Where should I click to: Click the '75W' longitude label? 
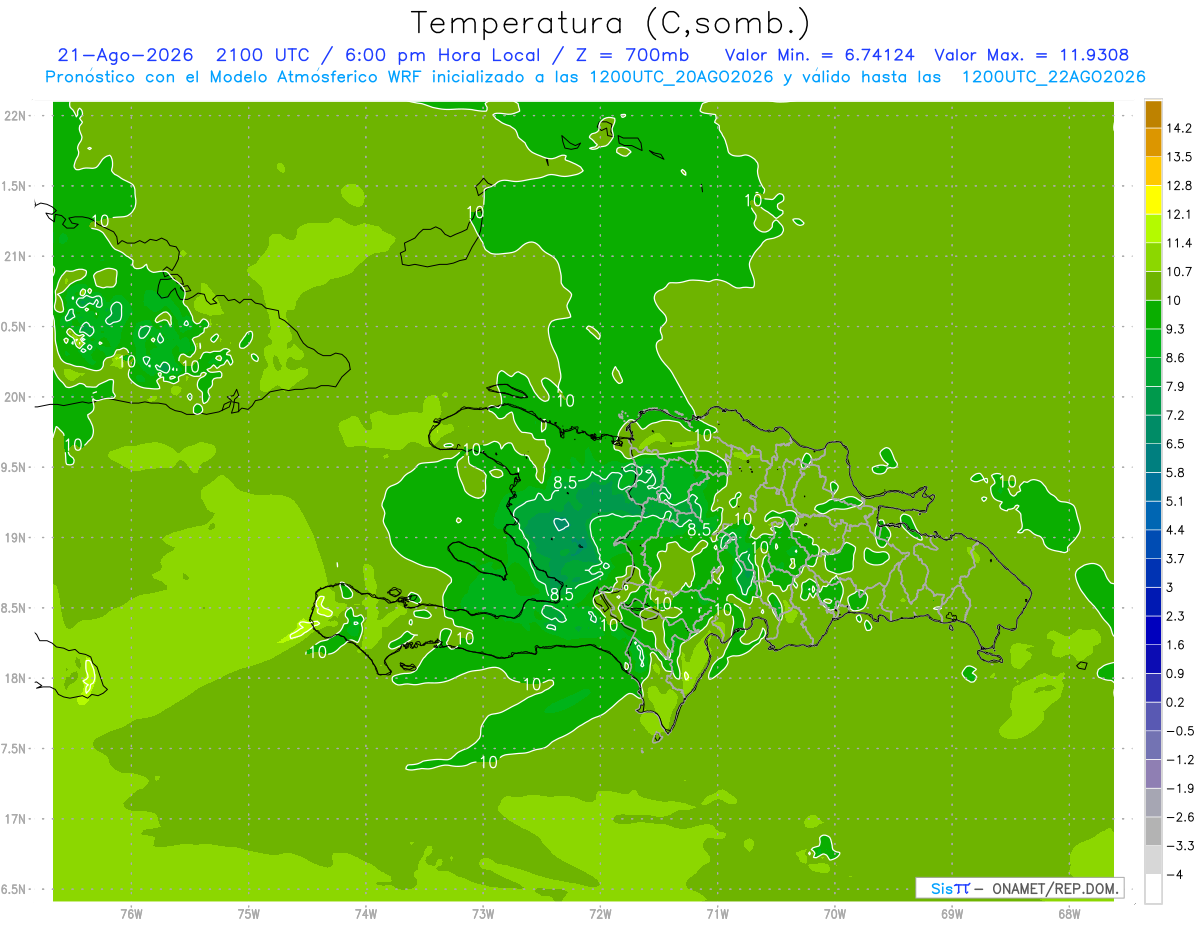[249, 913]
